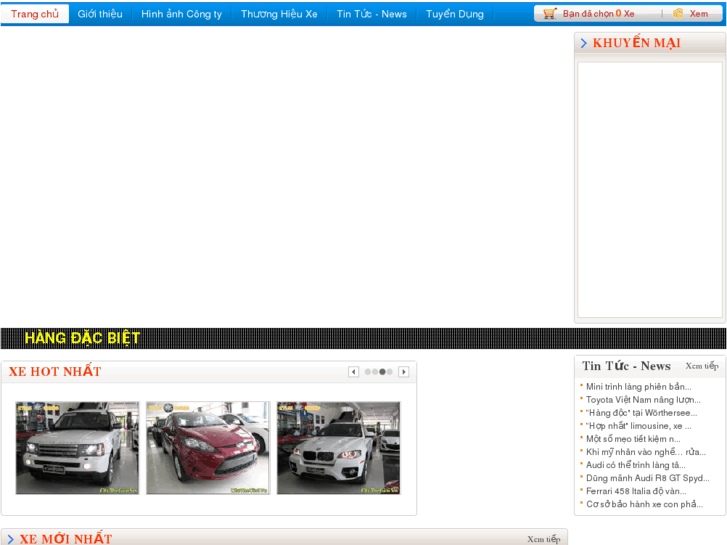This screenshot has width=727, height=545.
Task: Select the second carousel pagination dot
Action: 375,372
